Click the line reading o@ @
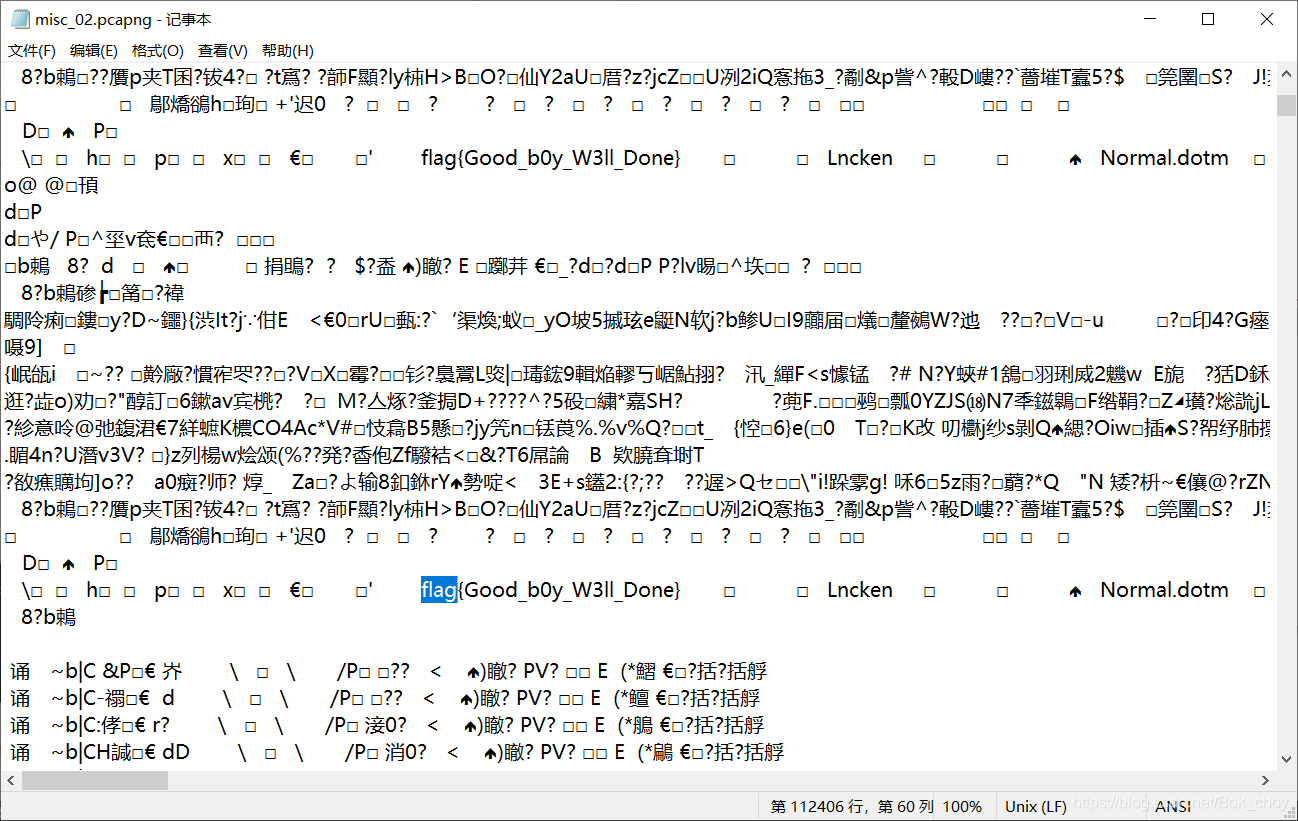This screenshot has width=1298, height=821. (51, 185)
